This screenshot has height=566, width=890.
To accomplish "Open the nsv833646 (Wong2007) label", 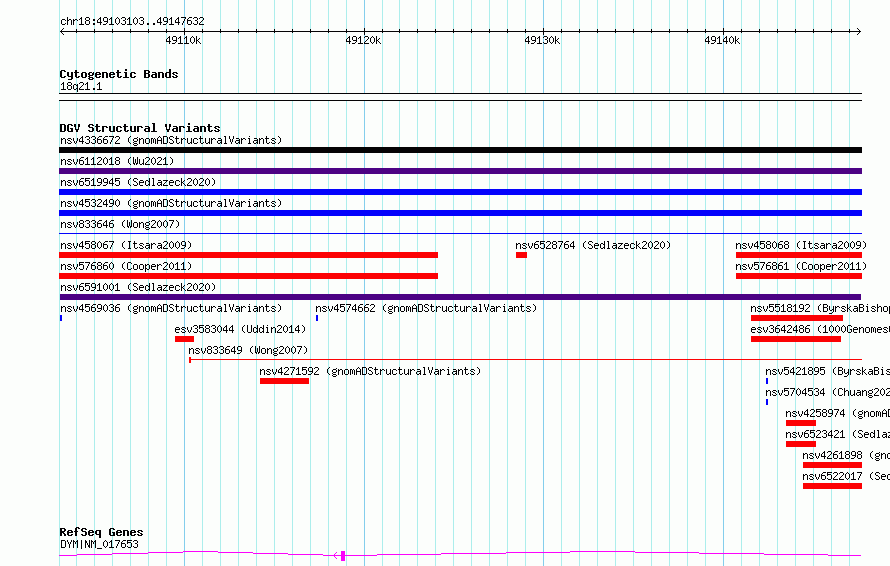I will tap(120, 224).
